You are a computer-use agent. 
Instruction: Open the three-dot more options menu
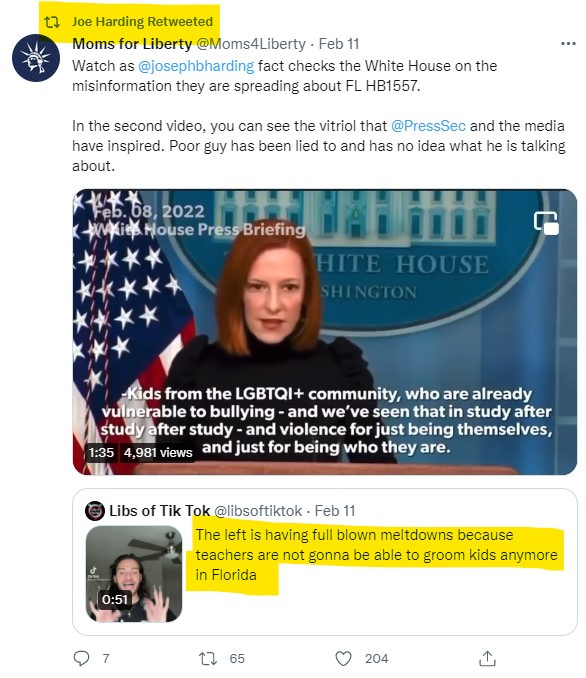(568, 44)
